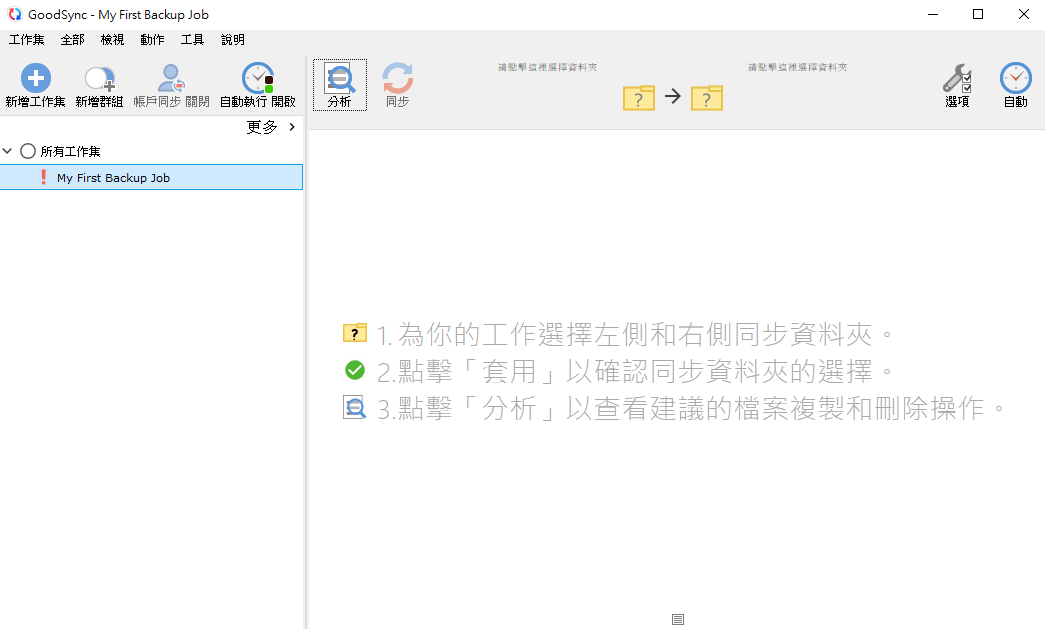Click the 自動 clock icon
1045x629 pixels.
point(1015,78)
